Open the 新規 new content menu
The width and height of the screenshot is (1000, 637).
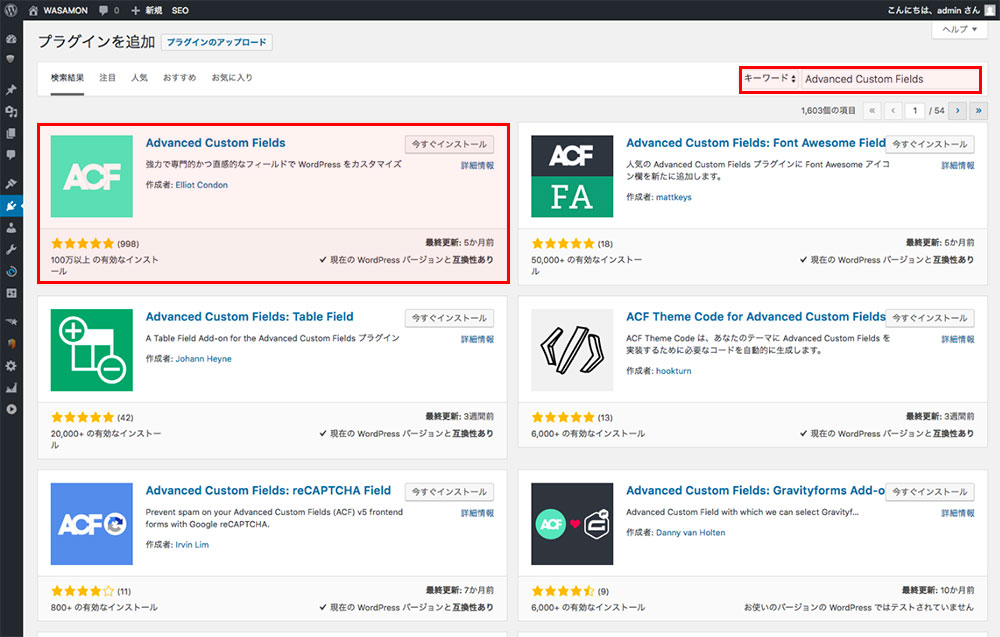pyautogui.click(x=147, y=10)
